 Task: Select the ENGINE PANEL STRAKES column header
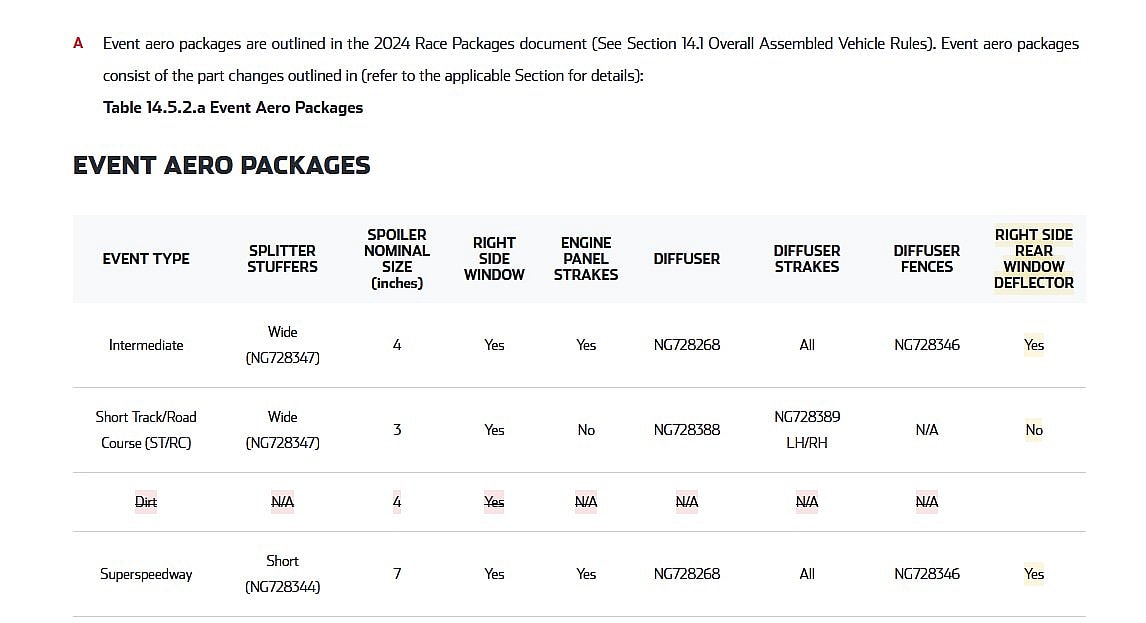(586, 258)
